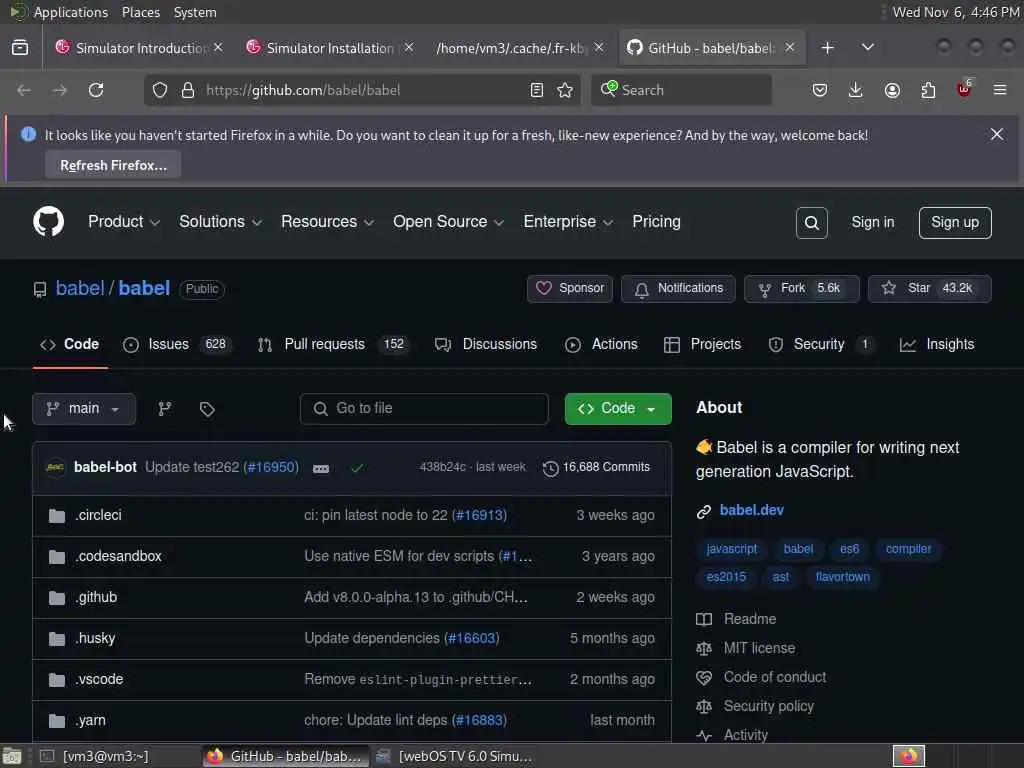Switch to the Pull requests tab

click(x=333, y=344)
